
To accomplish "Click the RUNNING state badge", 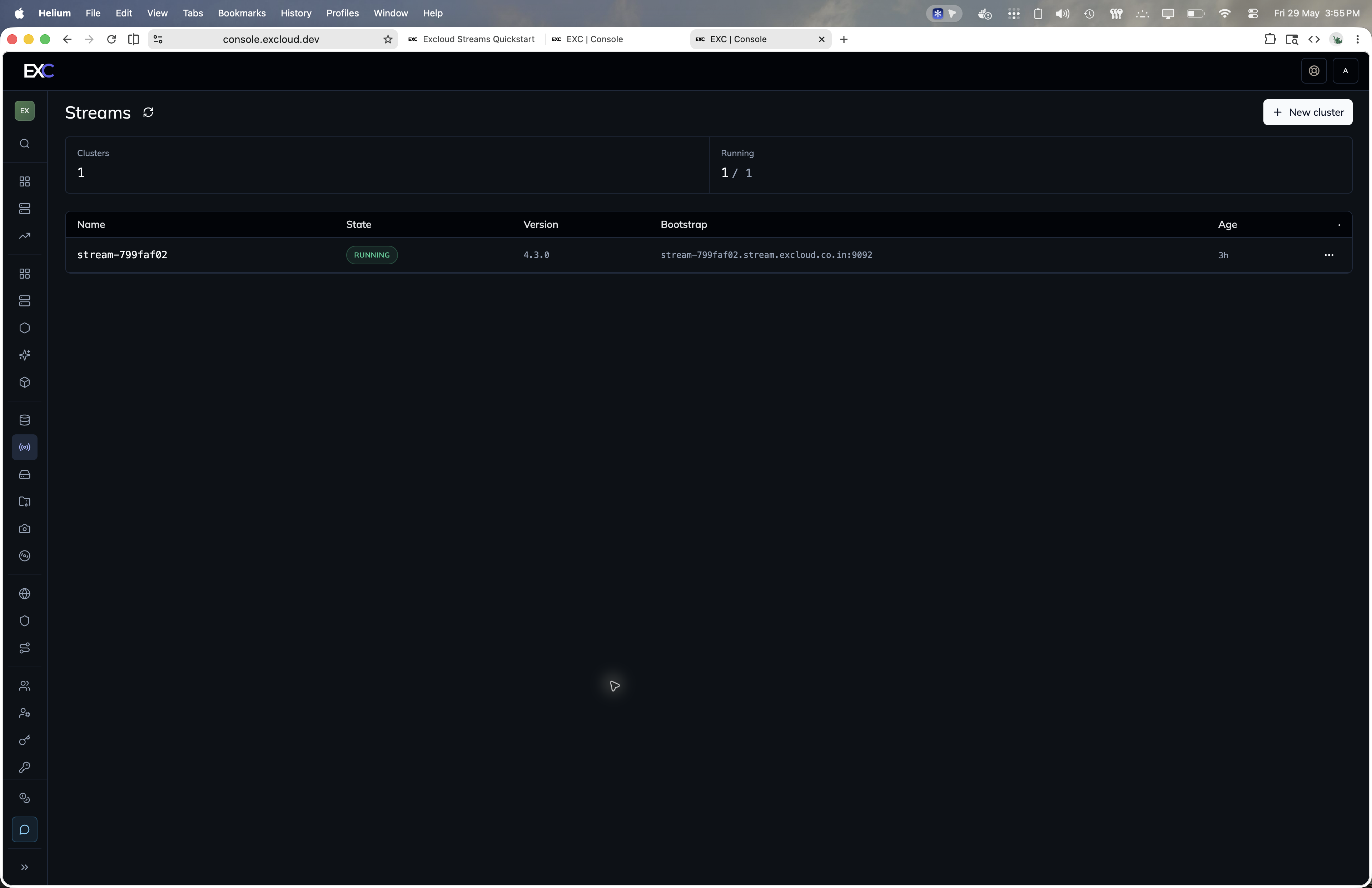I will point(372,255).
